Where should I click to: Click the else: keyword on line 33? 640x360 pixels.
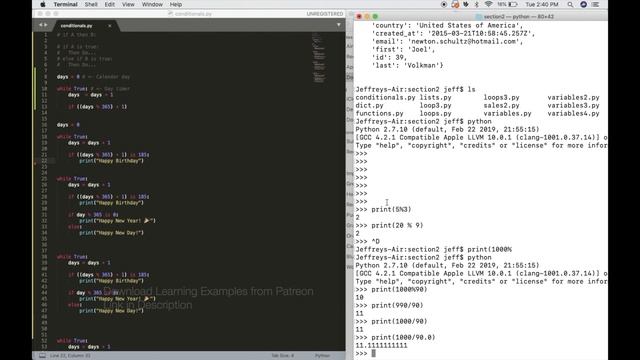75,227
